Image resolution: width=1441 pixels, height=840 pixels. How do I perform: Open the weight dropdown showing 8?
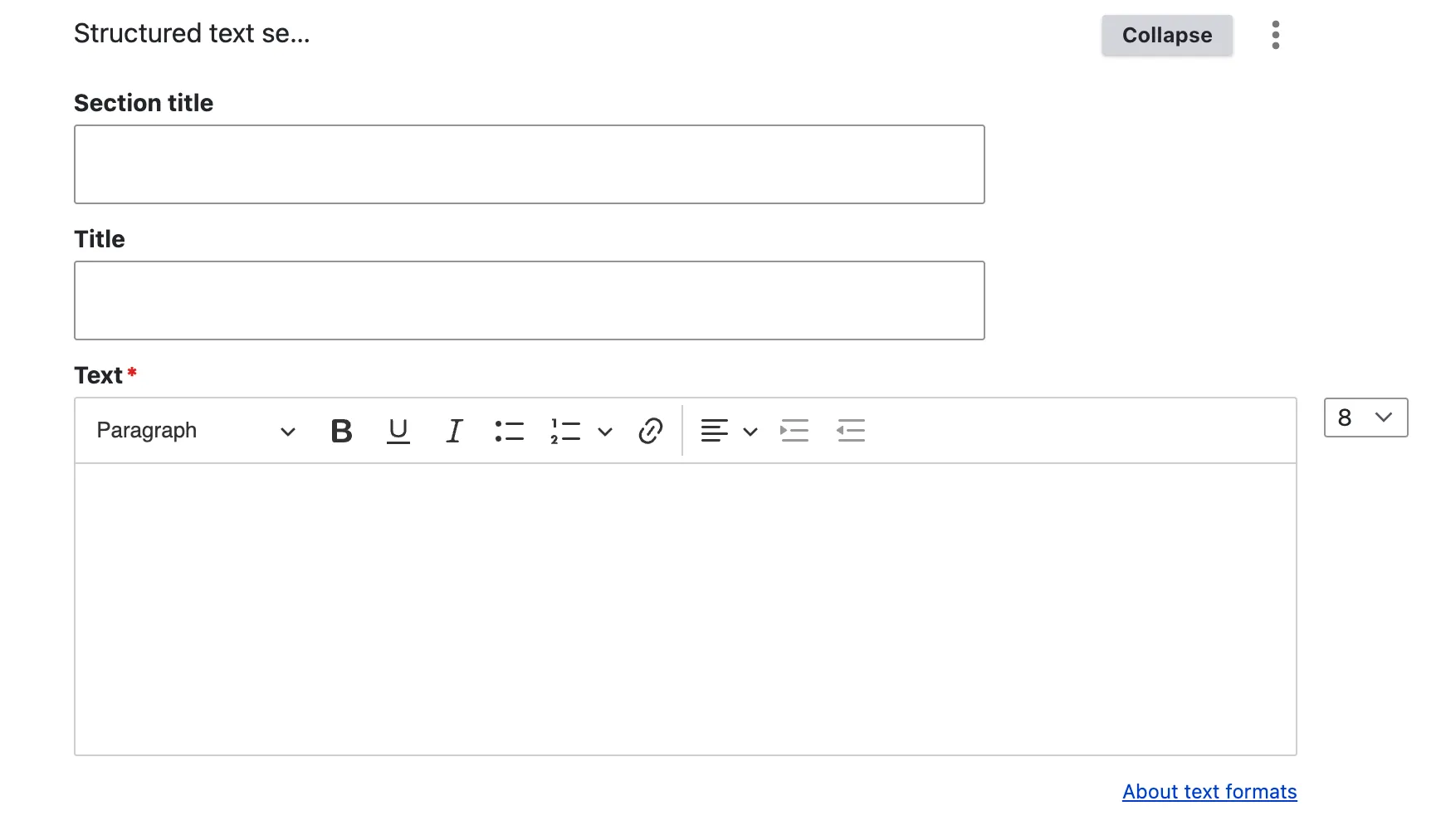point(1365,418)
